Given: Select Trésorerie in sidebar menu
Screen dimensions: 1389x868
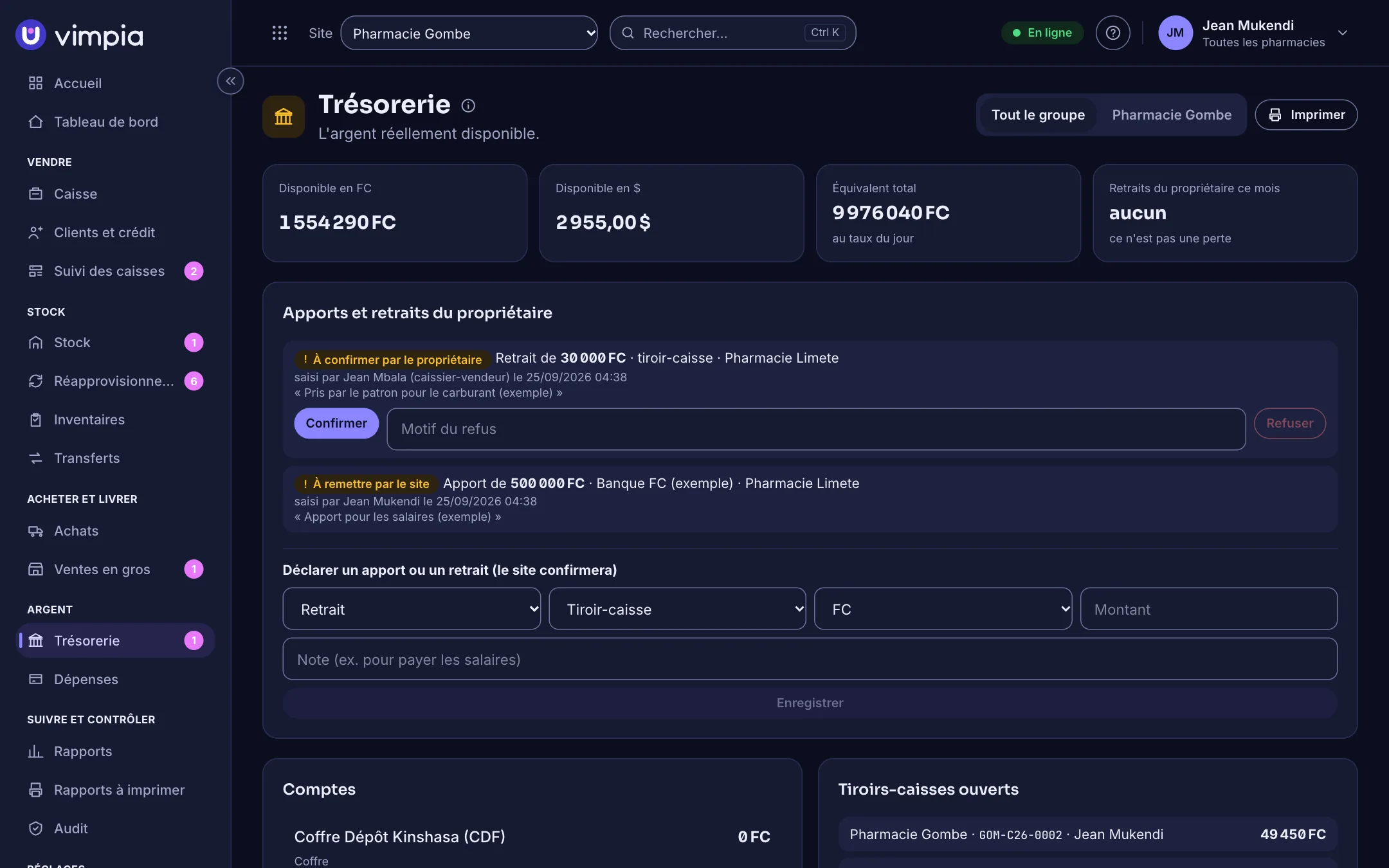Looking at the screenshot, I should (114, 640).
